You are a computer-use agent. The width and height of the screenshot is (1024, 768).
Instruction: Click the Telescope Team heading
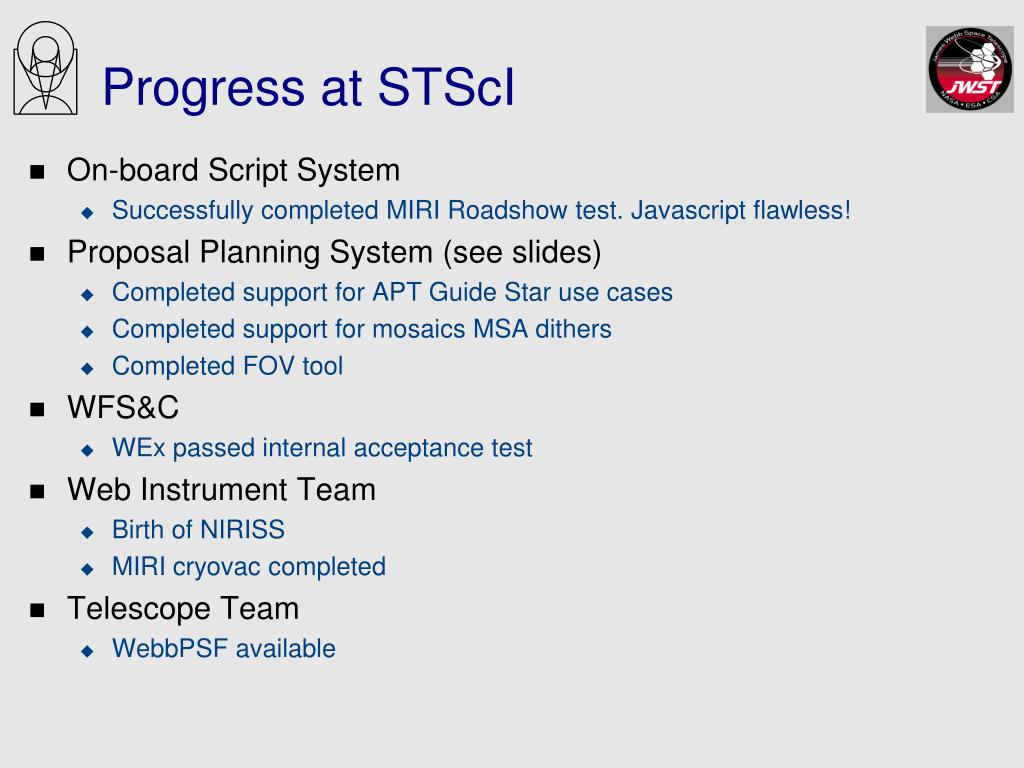point(183,609)
